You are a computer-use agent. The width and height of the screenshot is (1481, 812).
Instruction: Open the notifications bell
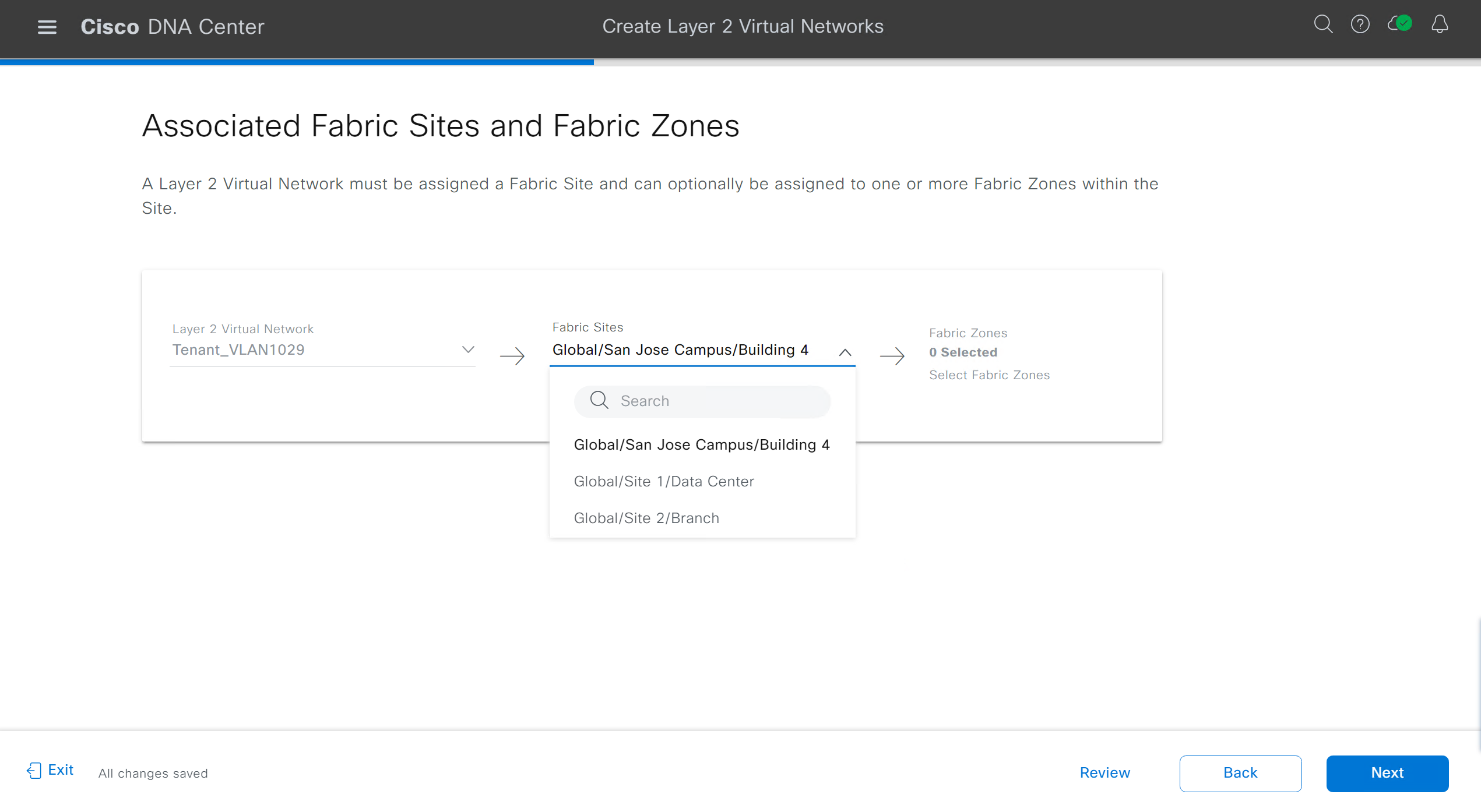click(1439, 24)
